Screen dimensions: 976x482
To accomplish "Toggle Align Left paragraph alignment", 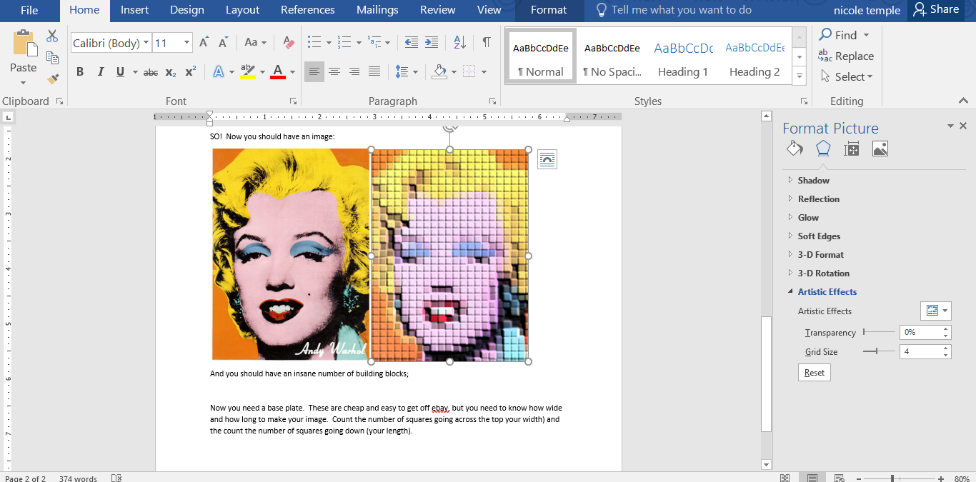I will click(314, 72).
